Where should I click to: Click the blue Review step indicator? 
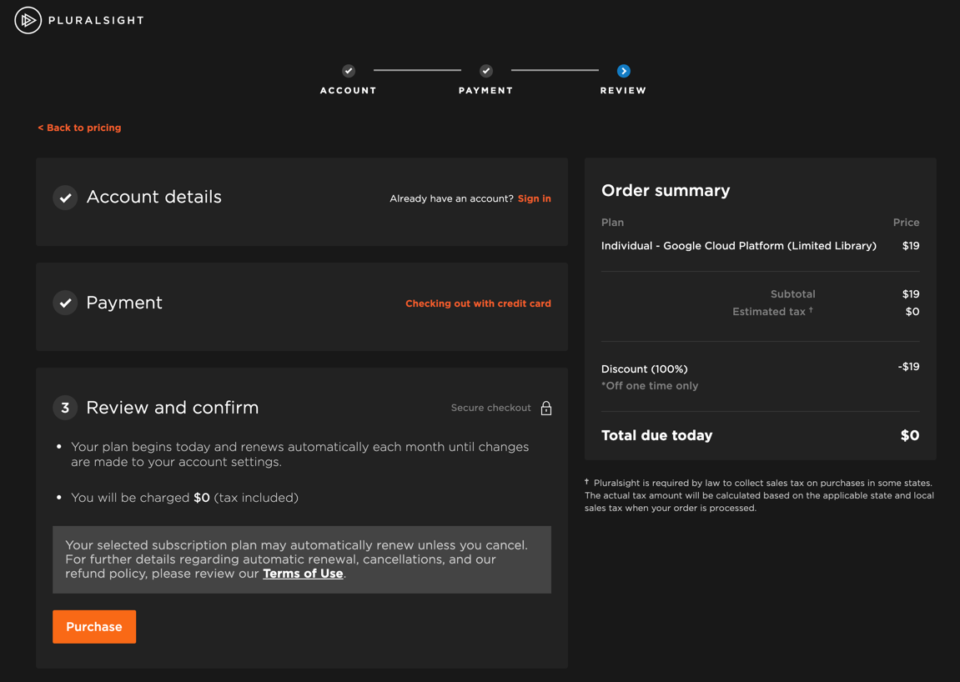coord(623,71)
